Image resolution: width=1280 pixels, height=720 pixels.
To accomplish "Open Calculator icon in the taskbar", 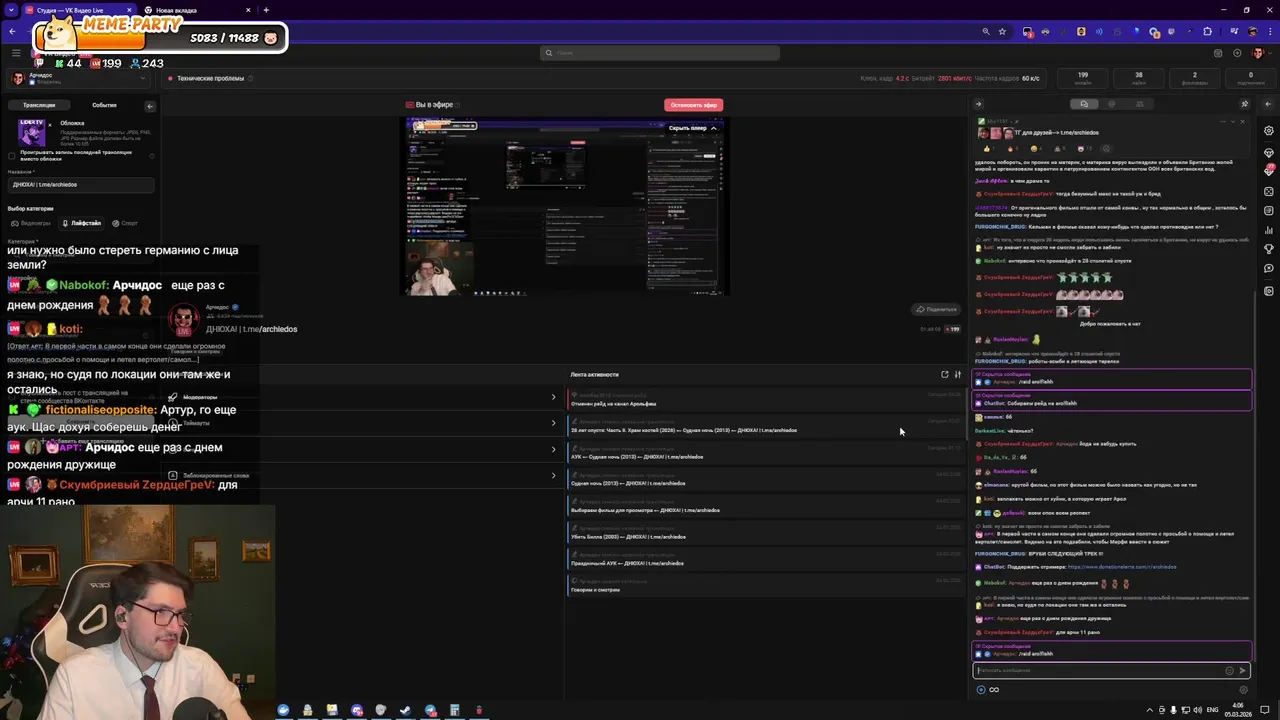I will 455,710.
